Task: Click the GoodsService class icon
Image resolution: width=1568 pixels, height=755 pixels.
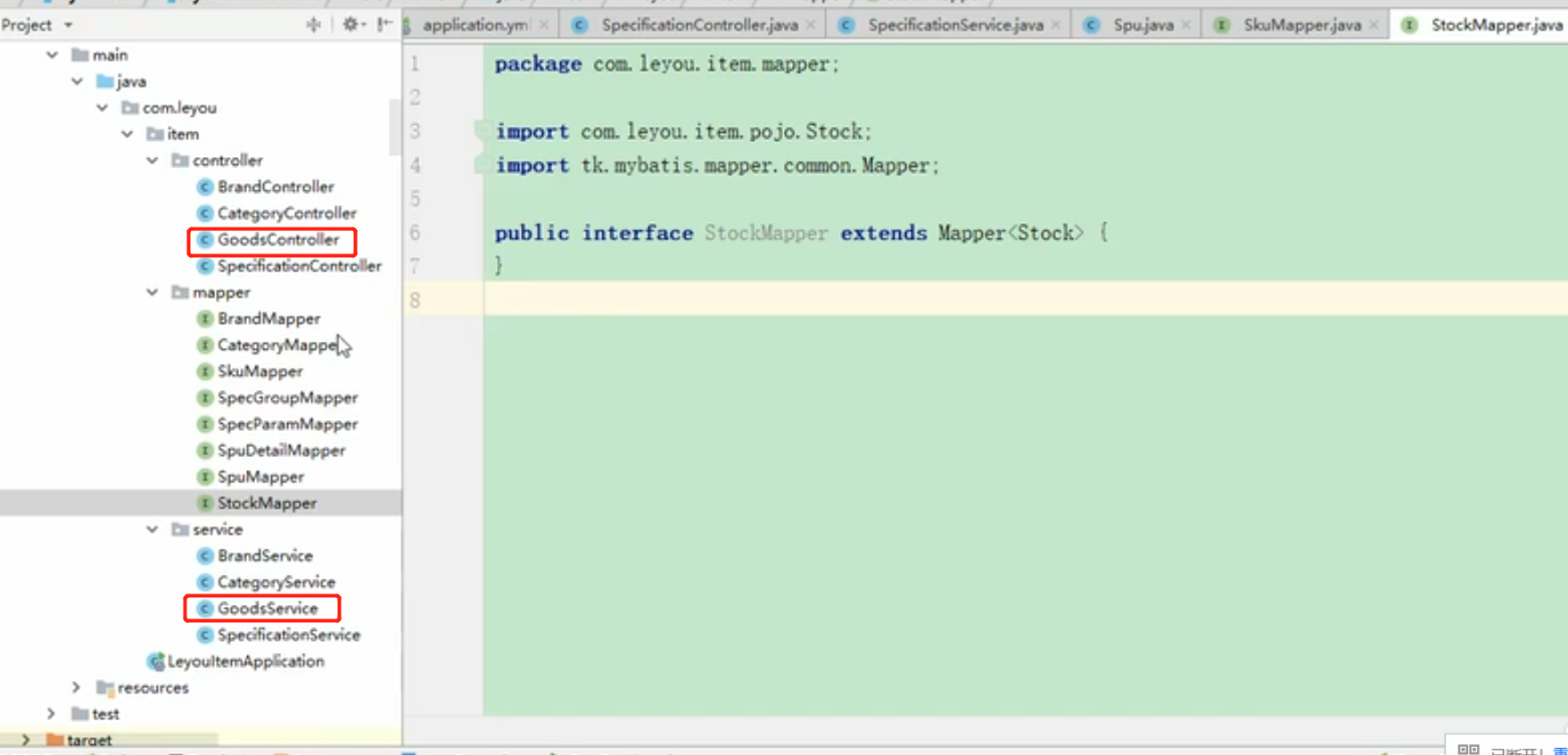Action: (x=205, y=609)
